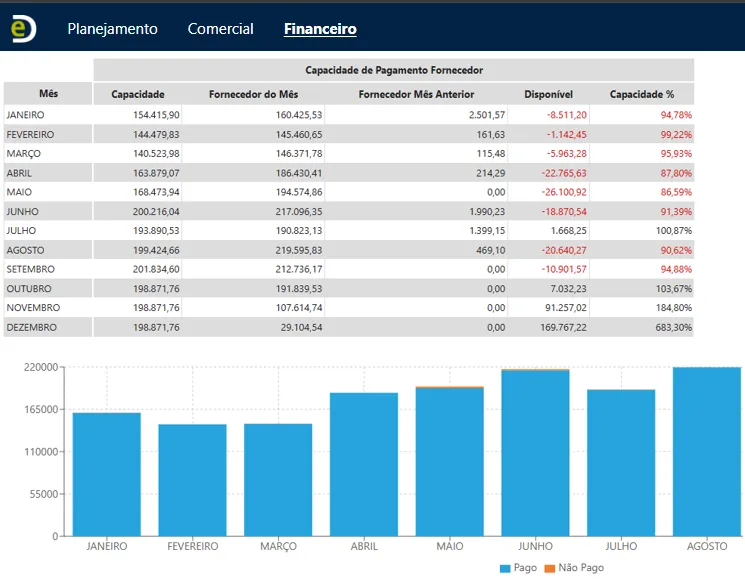Click the AGOSTO bar in the chart
The width and height of the screenshot is (745, 586).
click(x=707, y=452)
